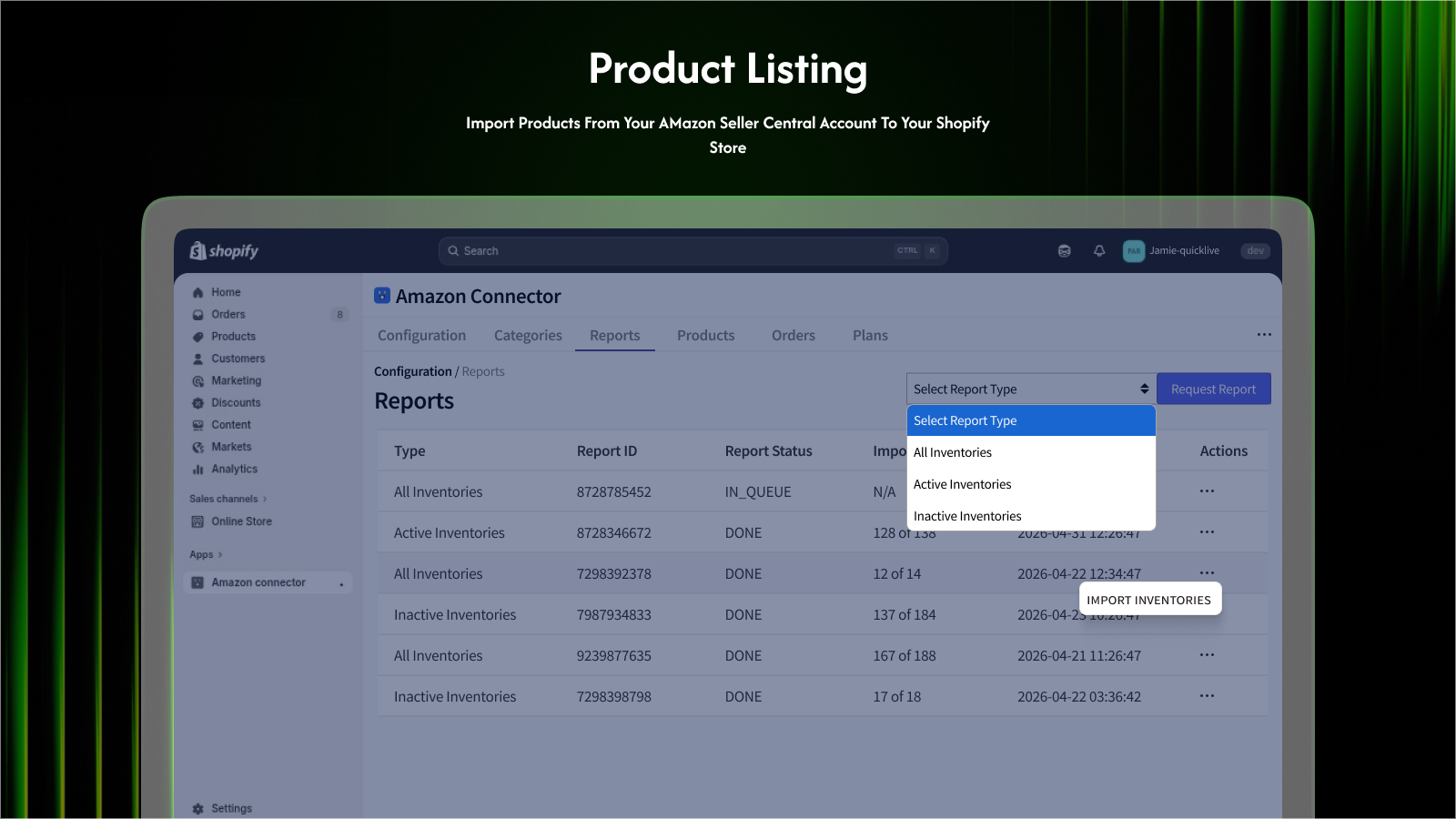
Task: Click the Configuration breadcrumb link
Action: [413, 371]
